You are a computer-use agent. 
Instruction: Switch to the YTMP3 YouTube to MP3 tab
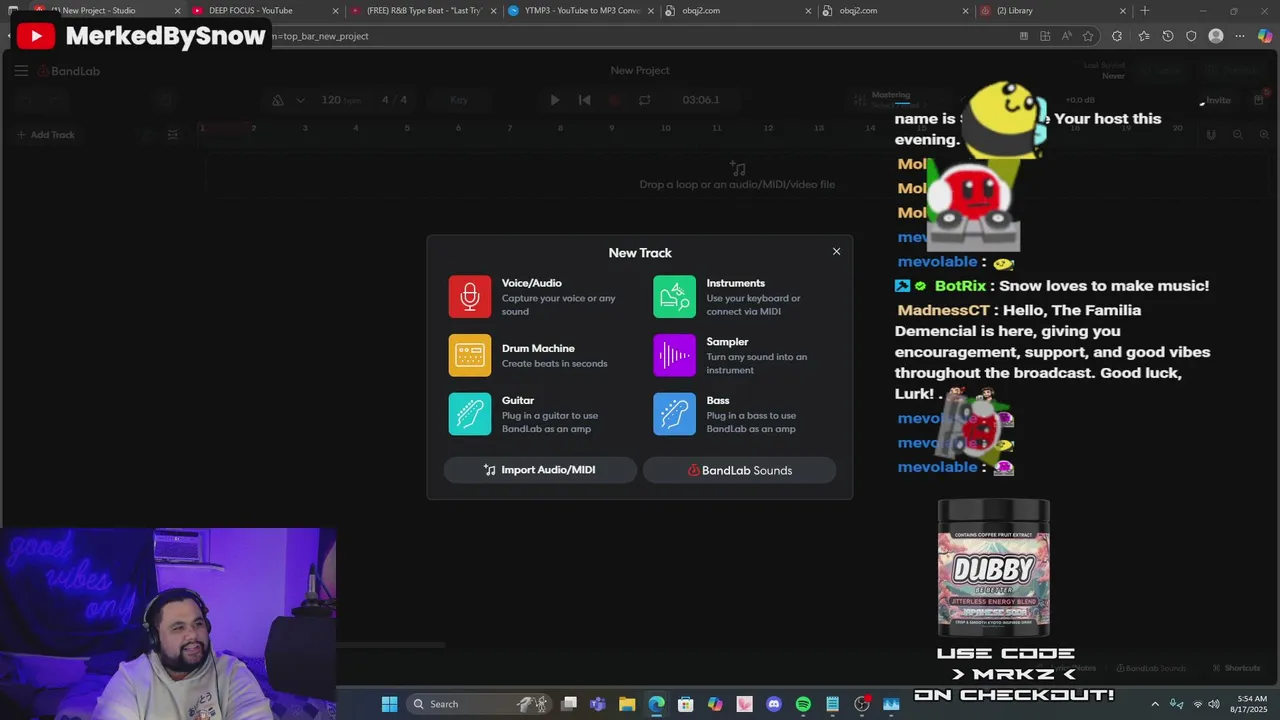(x=581, y=11)
